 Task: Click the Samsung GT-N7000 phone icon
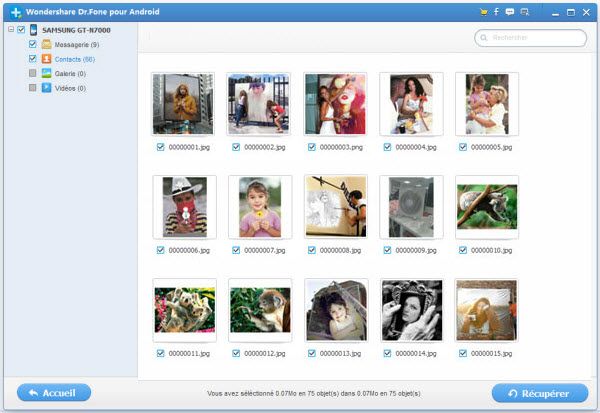pyautogui.click(x=33, y=30)
